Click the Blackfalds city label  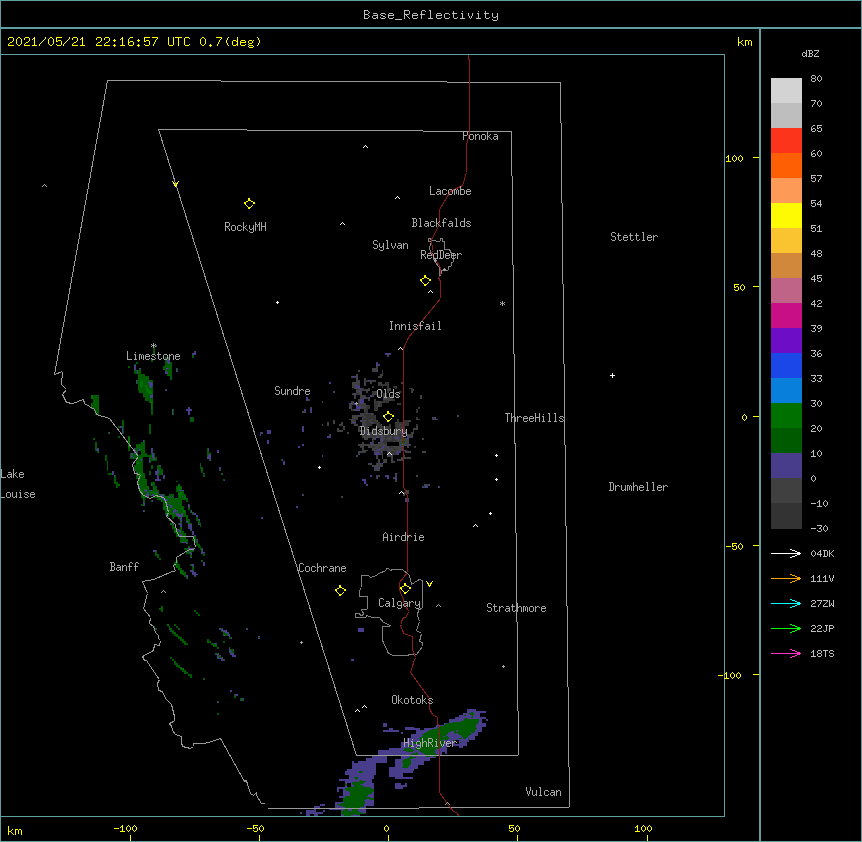441,223
